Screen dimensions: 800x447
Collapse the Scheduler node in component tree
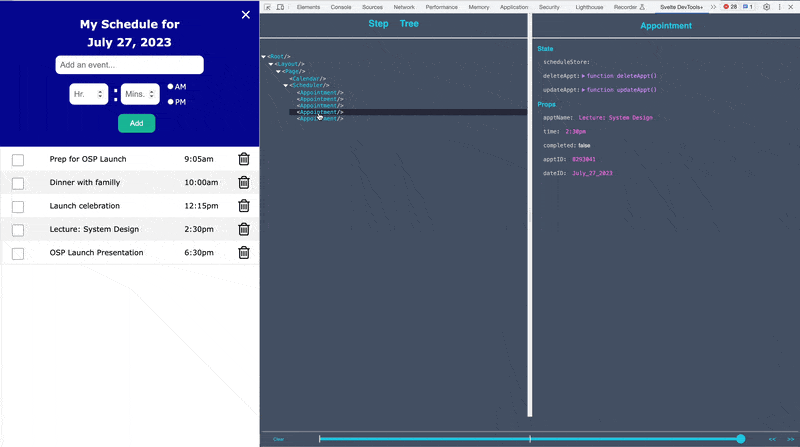point(286,85)
